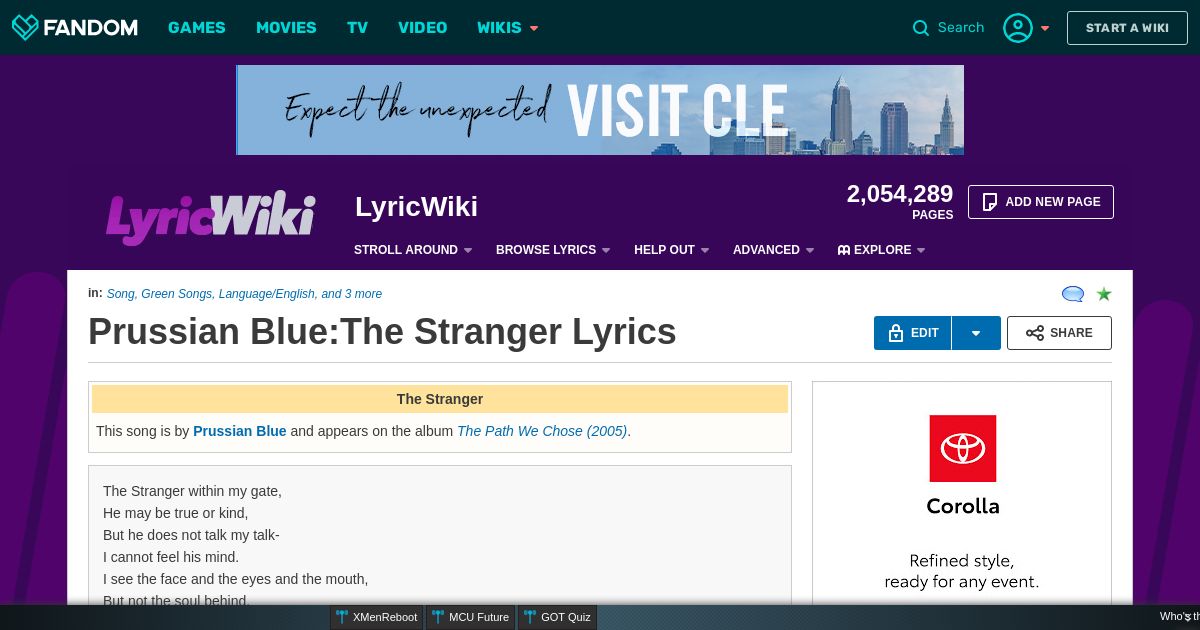Click the lyric line 'He may be true or kind,'

point(175,513)
